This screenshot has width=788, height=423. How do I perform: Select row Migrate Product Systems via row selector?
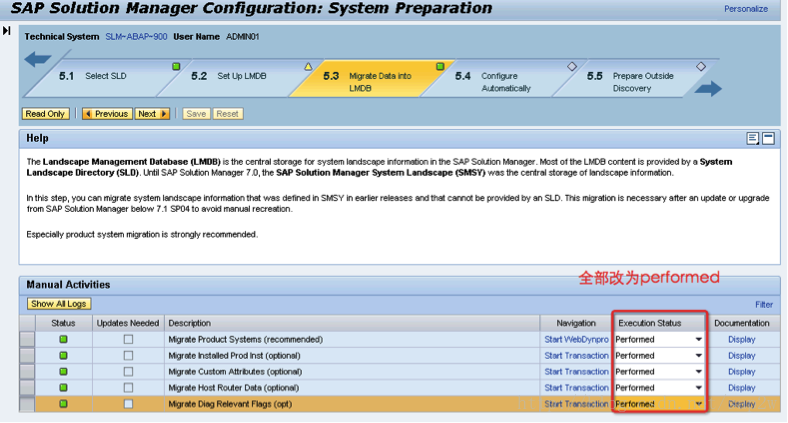[x=27, y=340]
